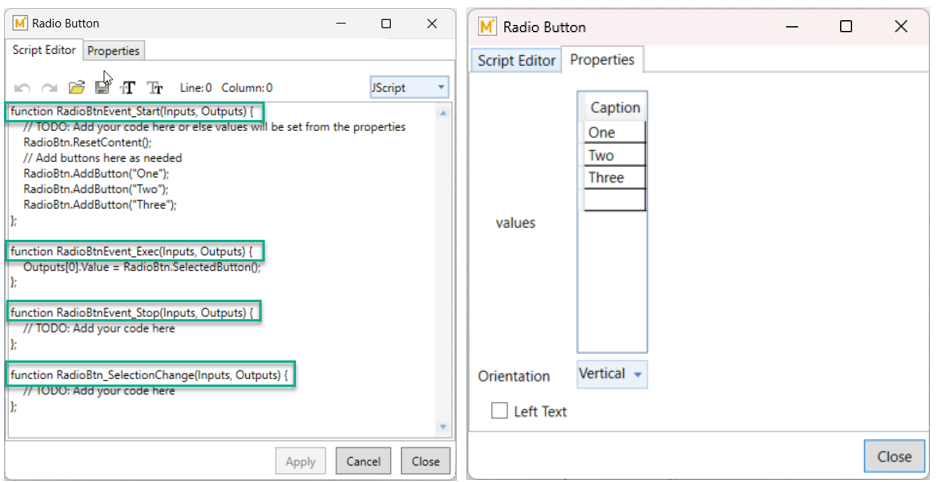Open a script file using folder icon
The height and width of the screenshot is (482, 937).
coord(76,88)
